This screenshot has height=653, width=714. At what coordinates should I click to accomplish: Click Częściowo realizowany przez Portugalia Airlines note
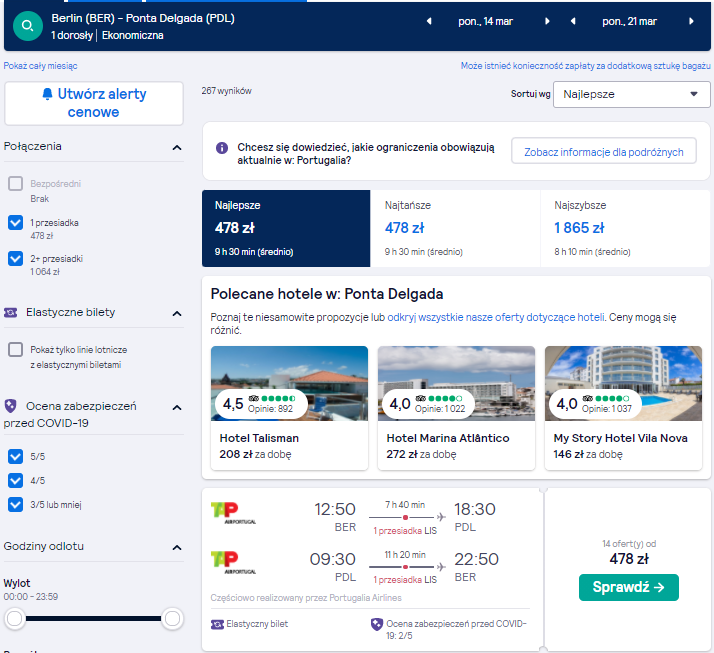[x=306, y=598]
